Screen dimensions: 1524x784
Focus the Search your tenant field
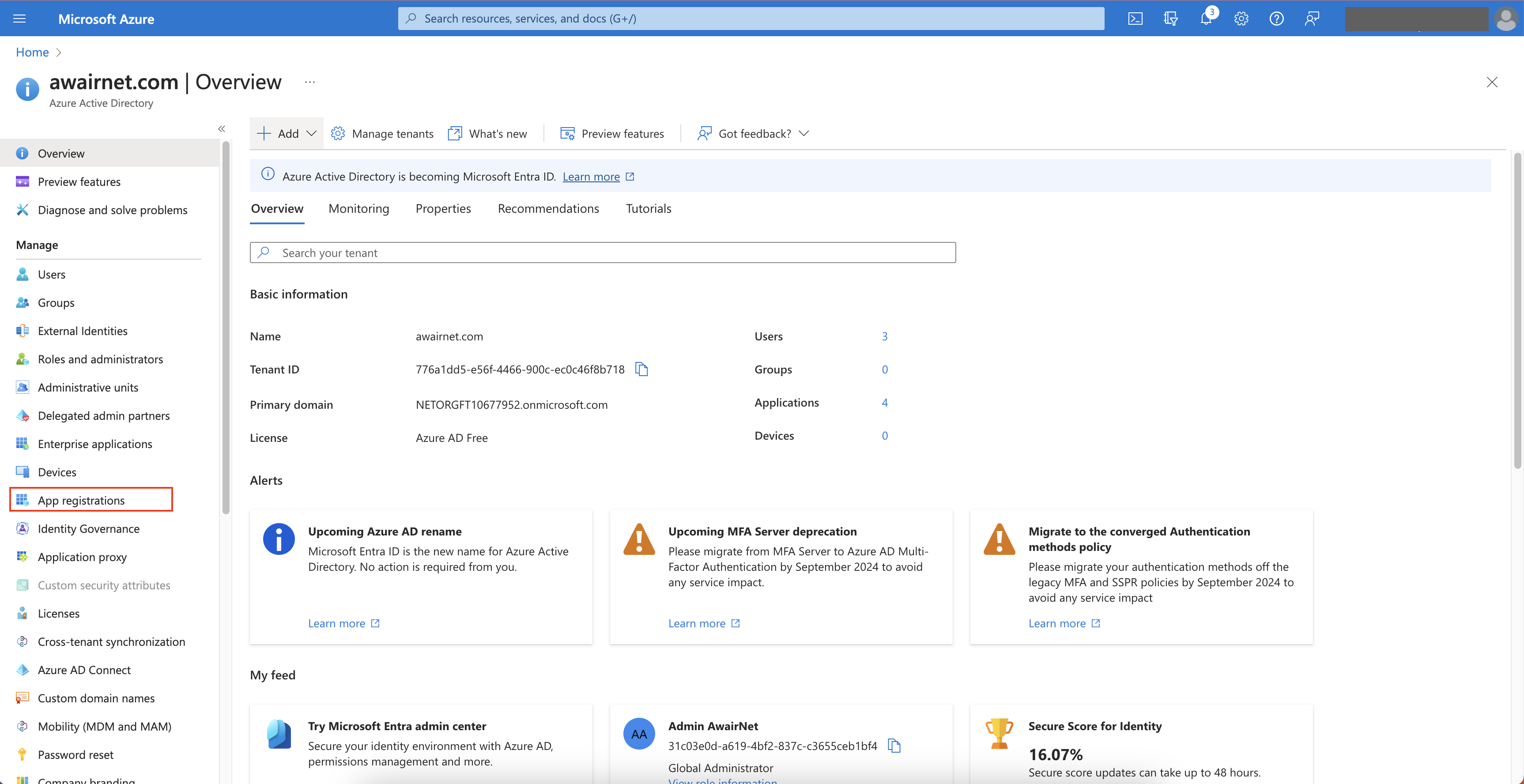(x=602, y=253)
